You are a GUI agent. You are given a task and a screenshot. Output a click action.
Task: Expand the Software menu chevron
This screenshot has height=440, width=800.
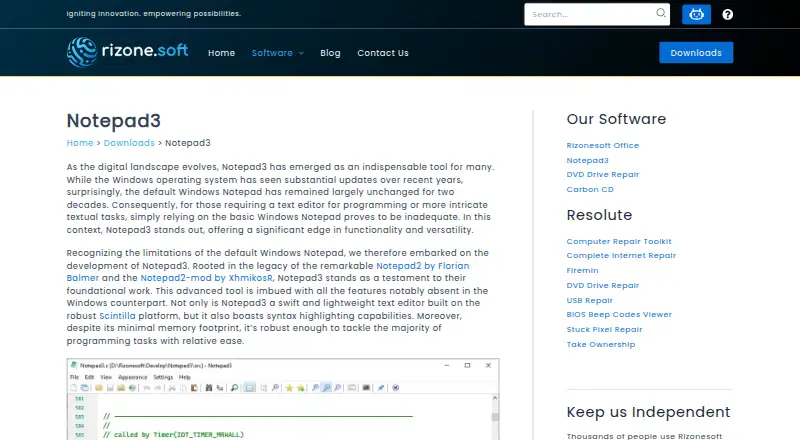point(301,53)
